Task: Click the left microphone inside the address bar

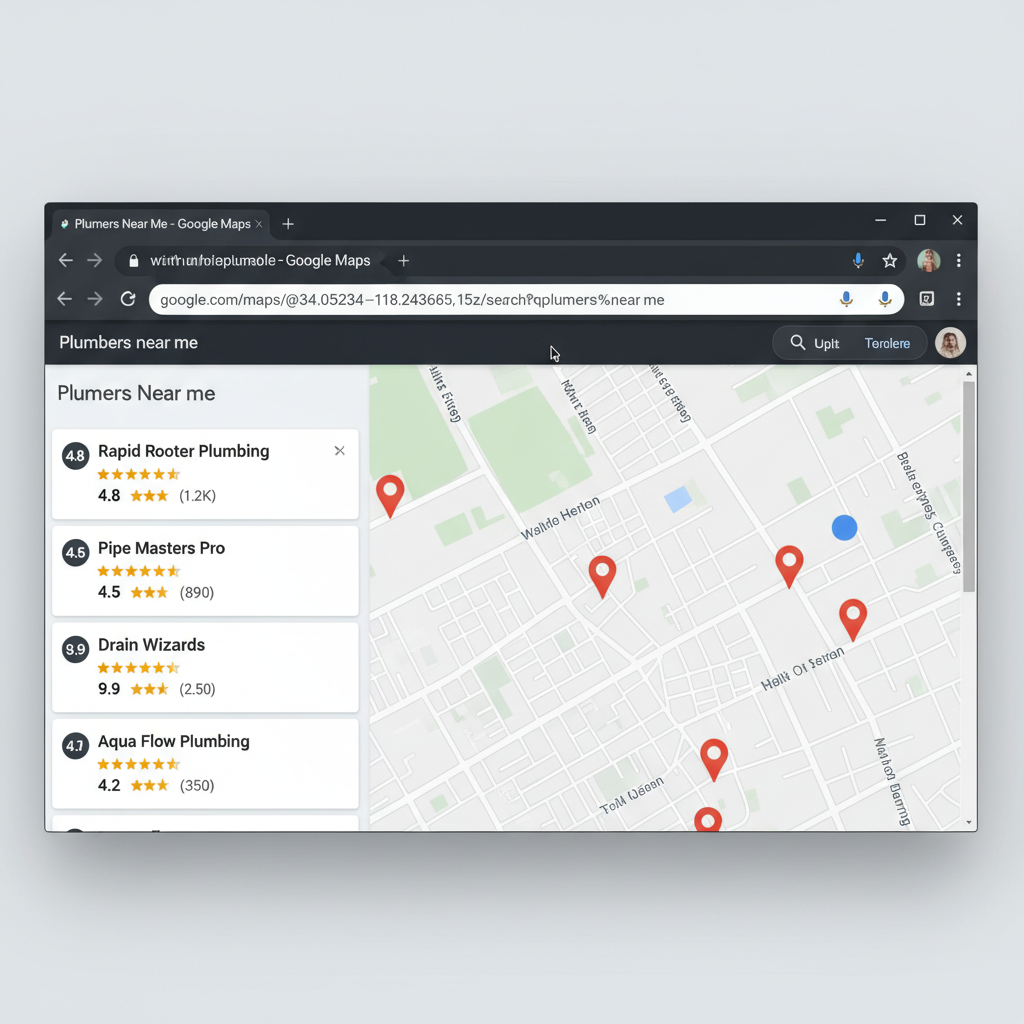Action: (846, 299)
